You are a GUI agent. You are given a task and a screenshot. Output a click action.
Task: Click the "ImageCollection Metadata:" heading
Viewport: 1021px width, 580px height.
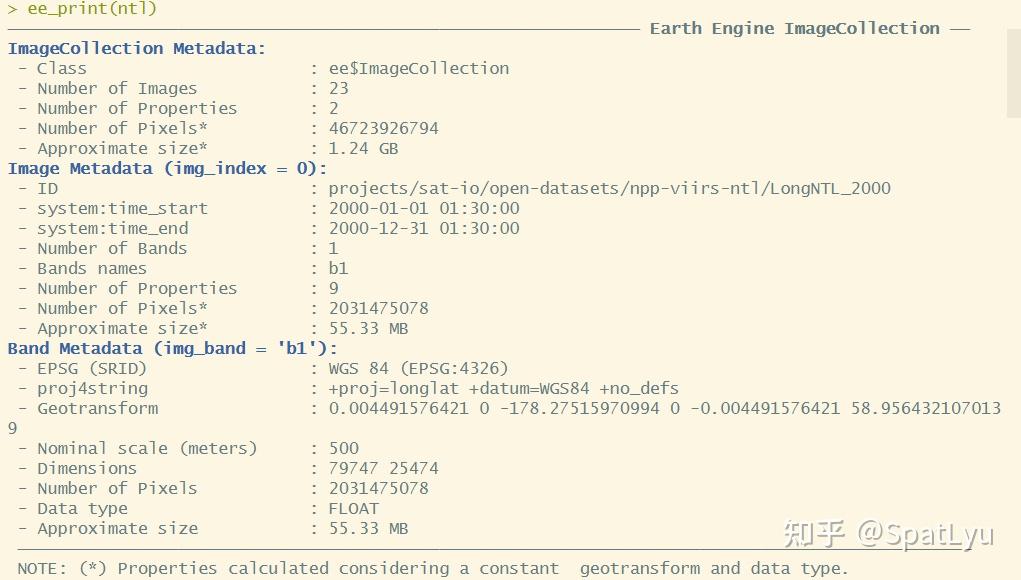(137, 48)
